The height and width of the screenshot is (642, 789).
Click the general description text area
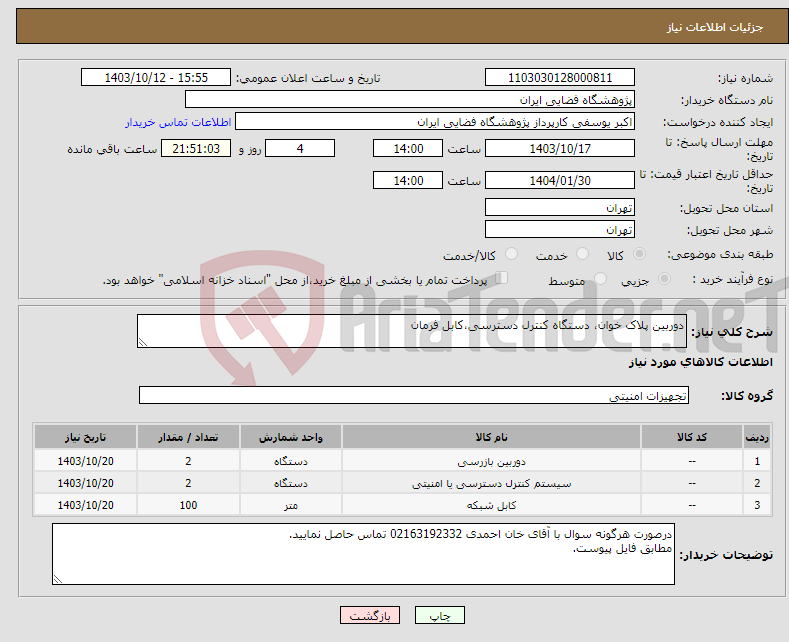(412, 331)
